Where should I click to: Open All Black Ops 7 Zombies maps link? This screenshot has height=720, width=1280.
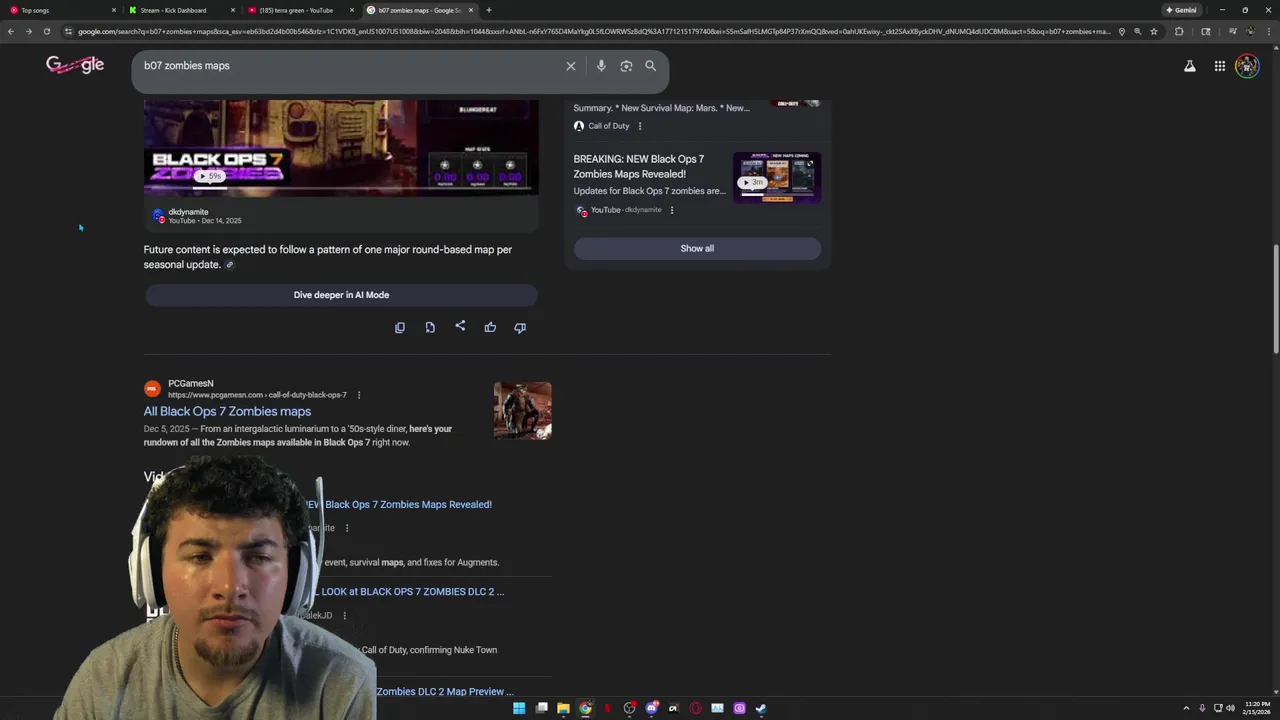click(x=227, y=411)
